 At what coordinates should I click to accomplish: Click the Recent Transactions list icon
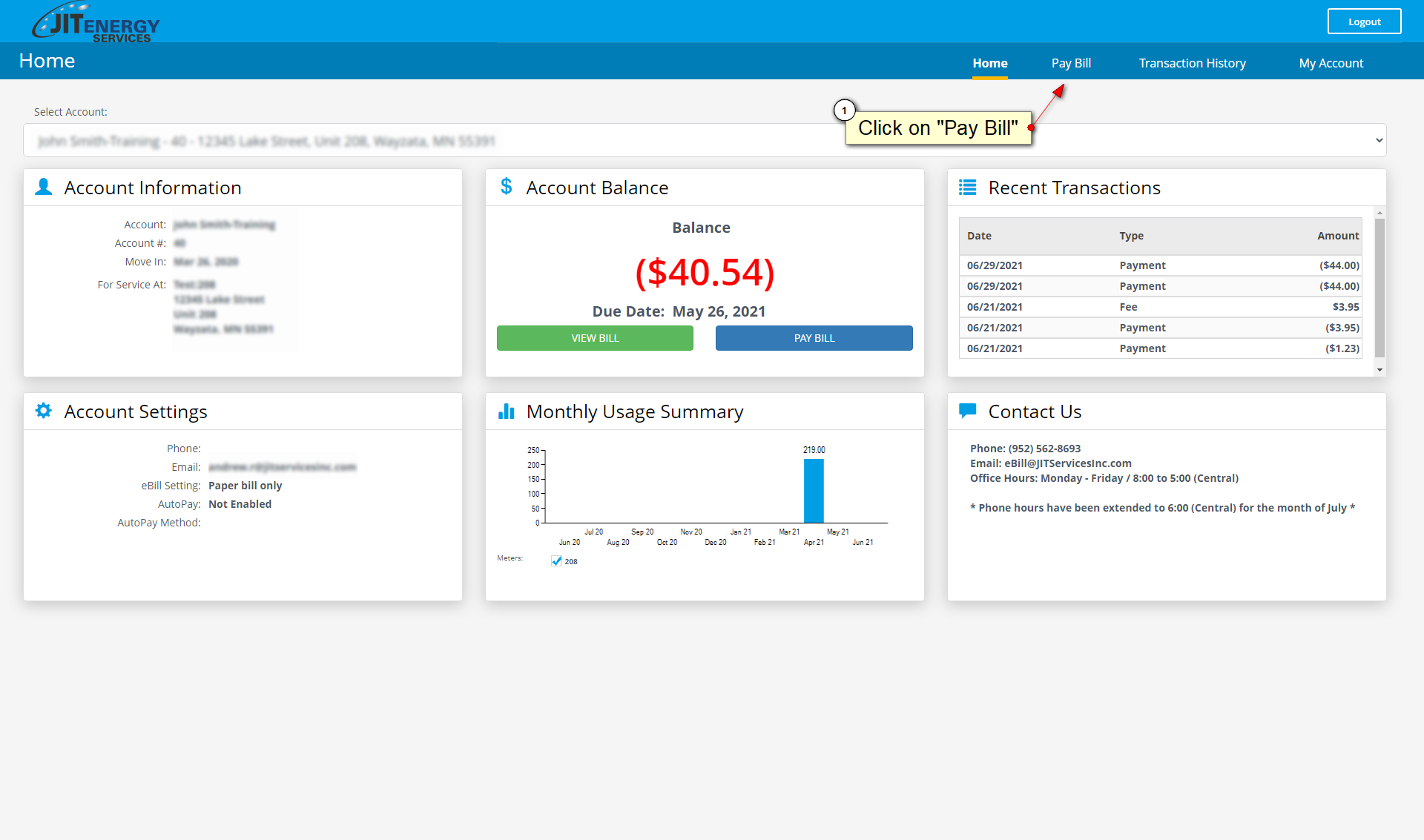[967, 188]
